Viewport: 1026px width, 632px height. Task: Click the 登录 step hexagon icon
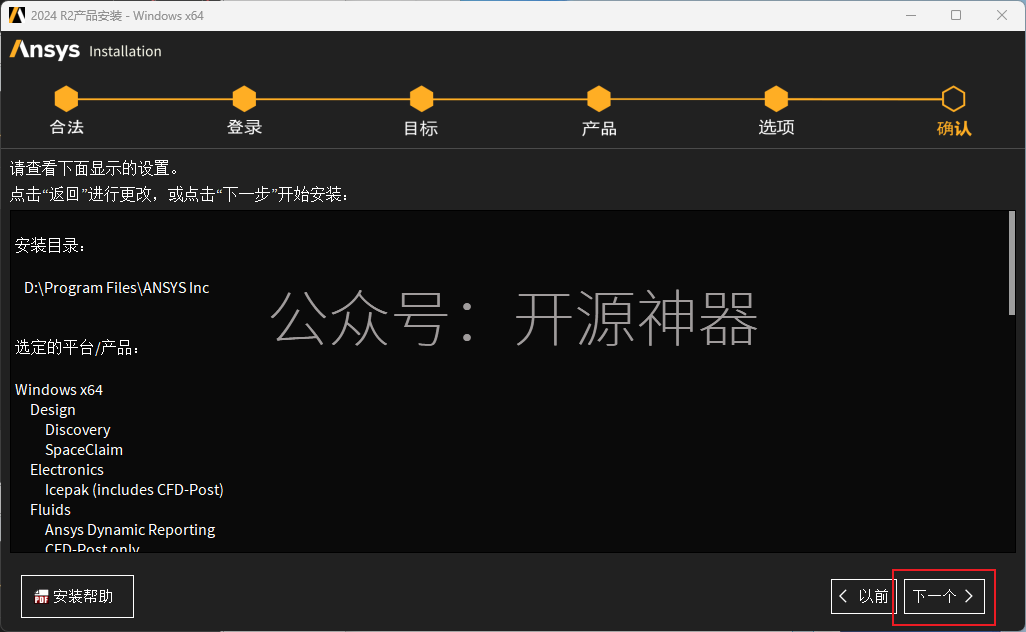pos(244,99)
